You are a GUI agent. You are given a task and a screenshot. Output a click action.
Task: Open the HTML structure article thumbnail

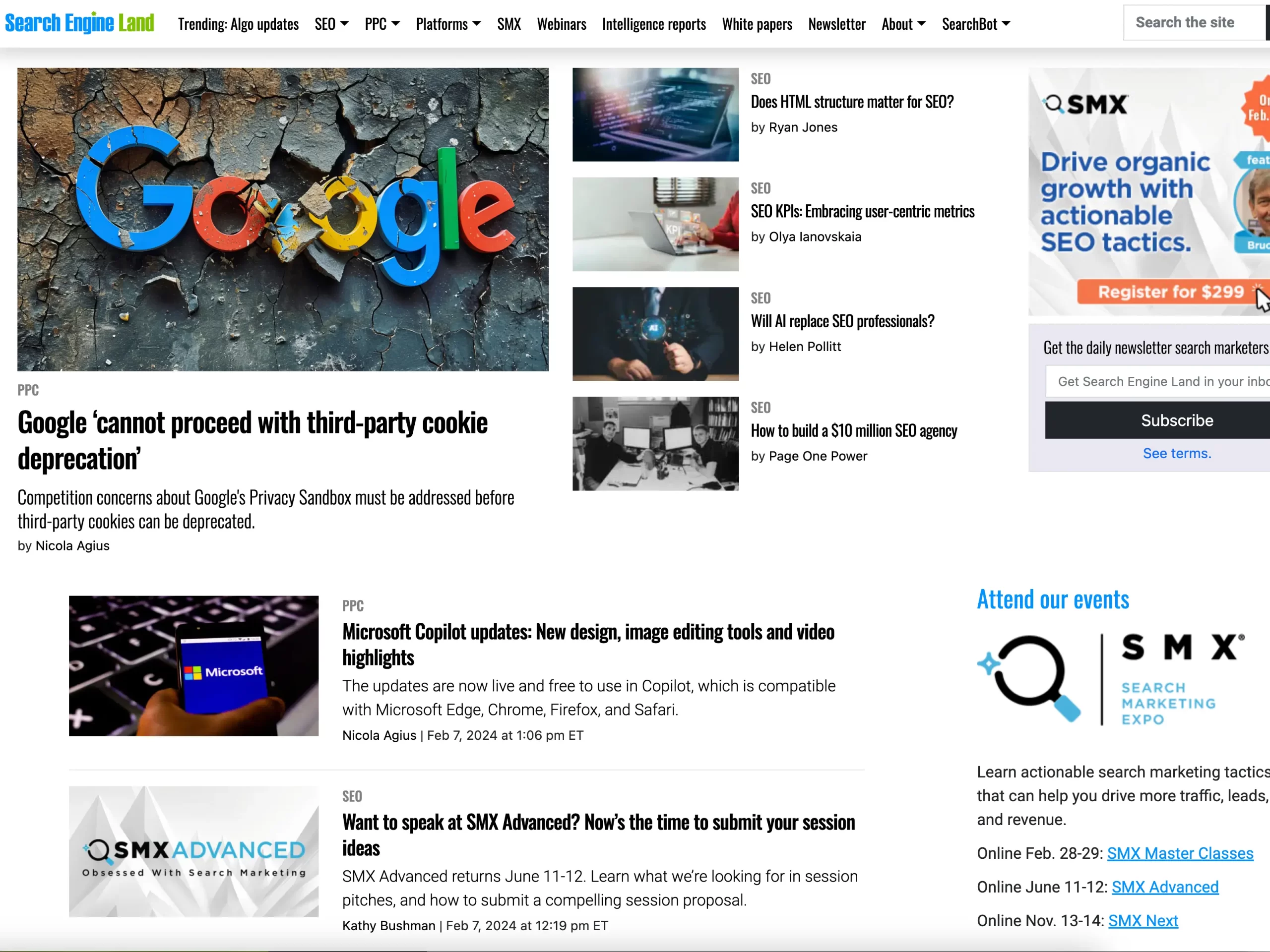click(656, 115)
